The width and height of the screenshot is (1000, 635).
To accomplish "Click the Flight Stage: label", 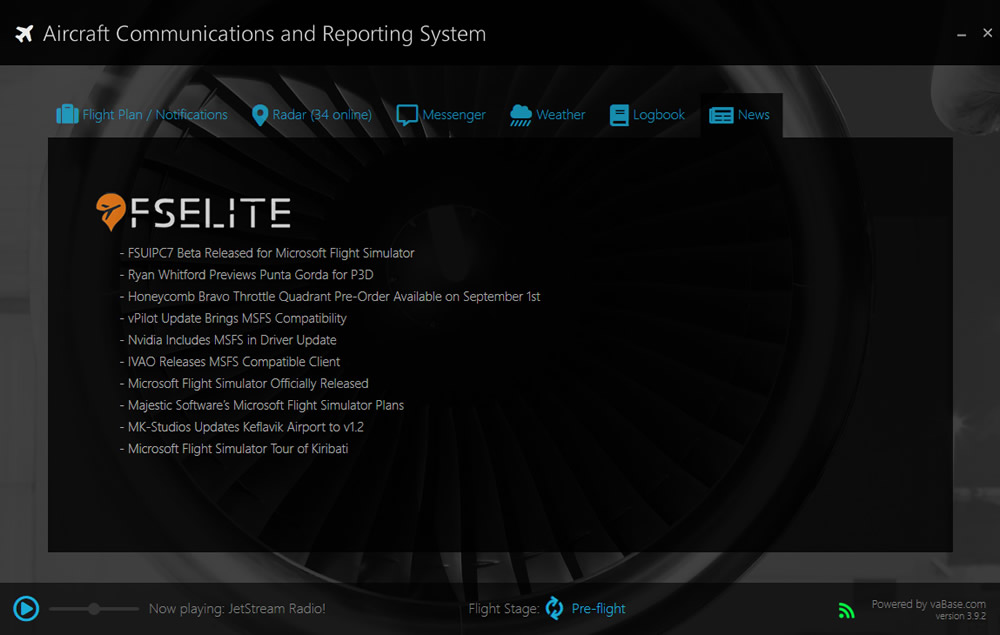I will [x=504, y=609].
